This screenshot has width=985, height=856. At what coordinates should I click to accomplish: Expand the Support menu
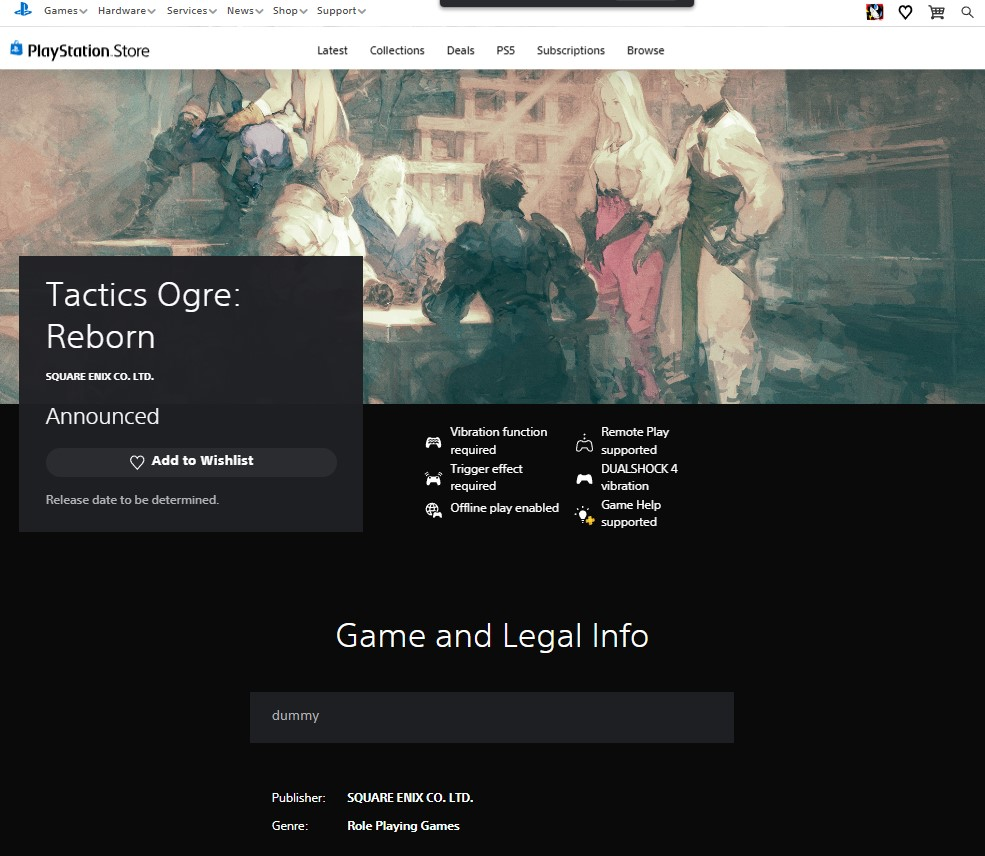(337, 11)
